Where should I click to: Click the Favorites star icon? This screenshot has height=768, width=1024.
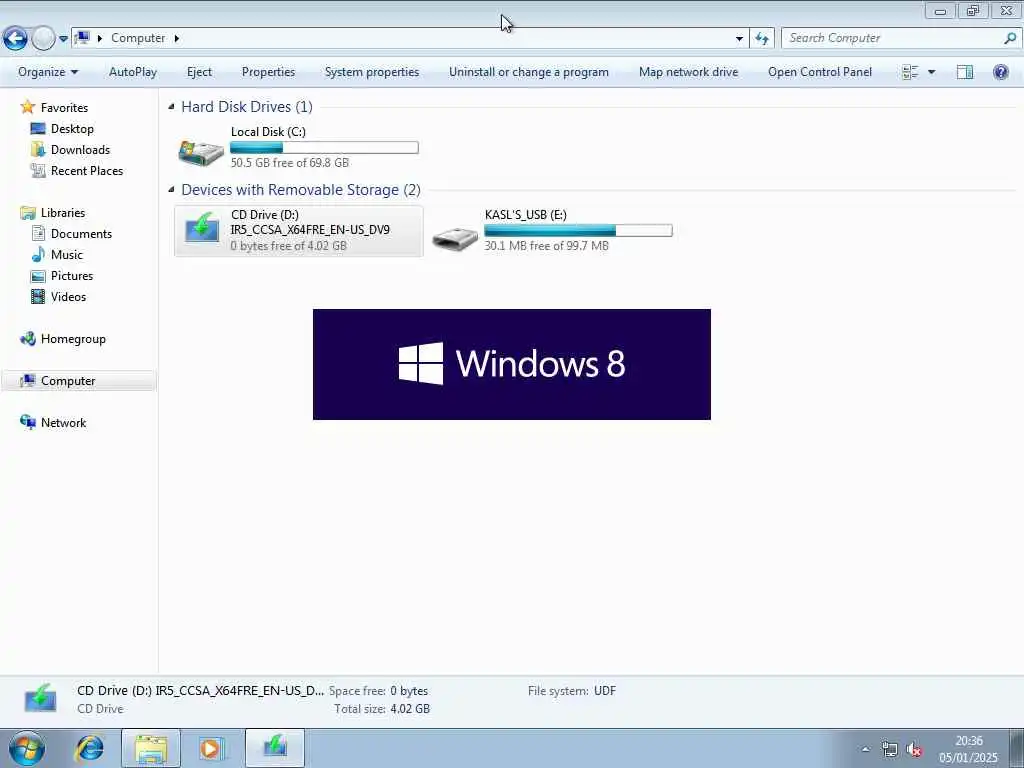[27, 106]
